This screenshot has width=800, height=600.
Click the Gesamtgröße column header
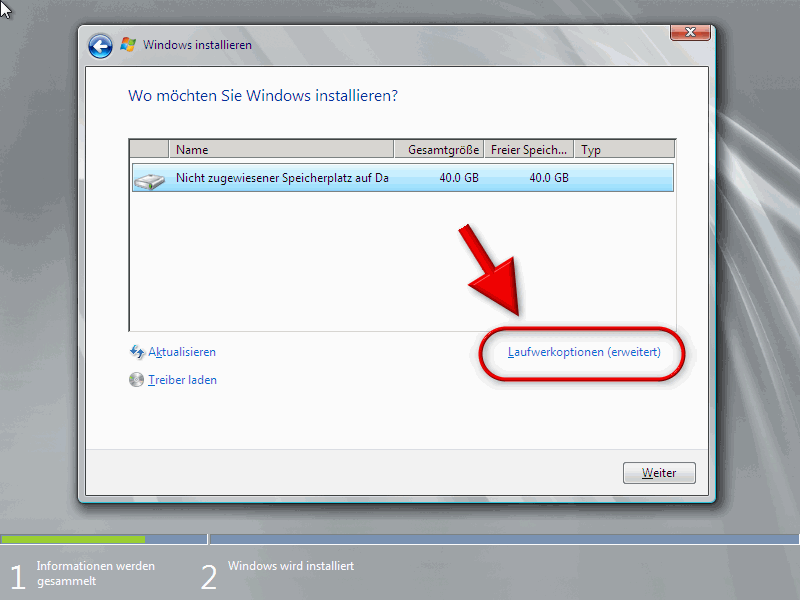coord(444,150)
